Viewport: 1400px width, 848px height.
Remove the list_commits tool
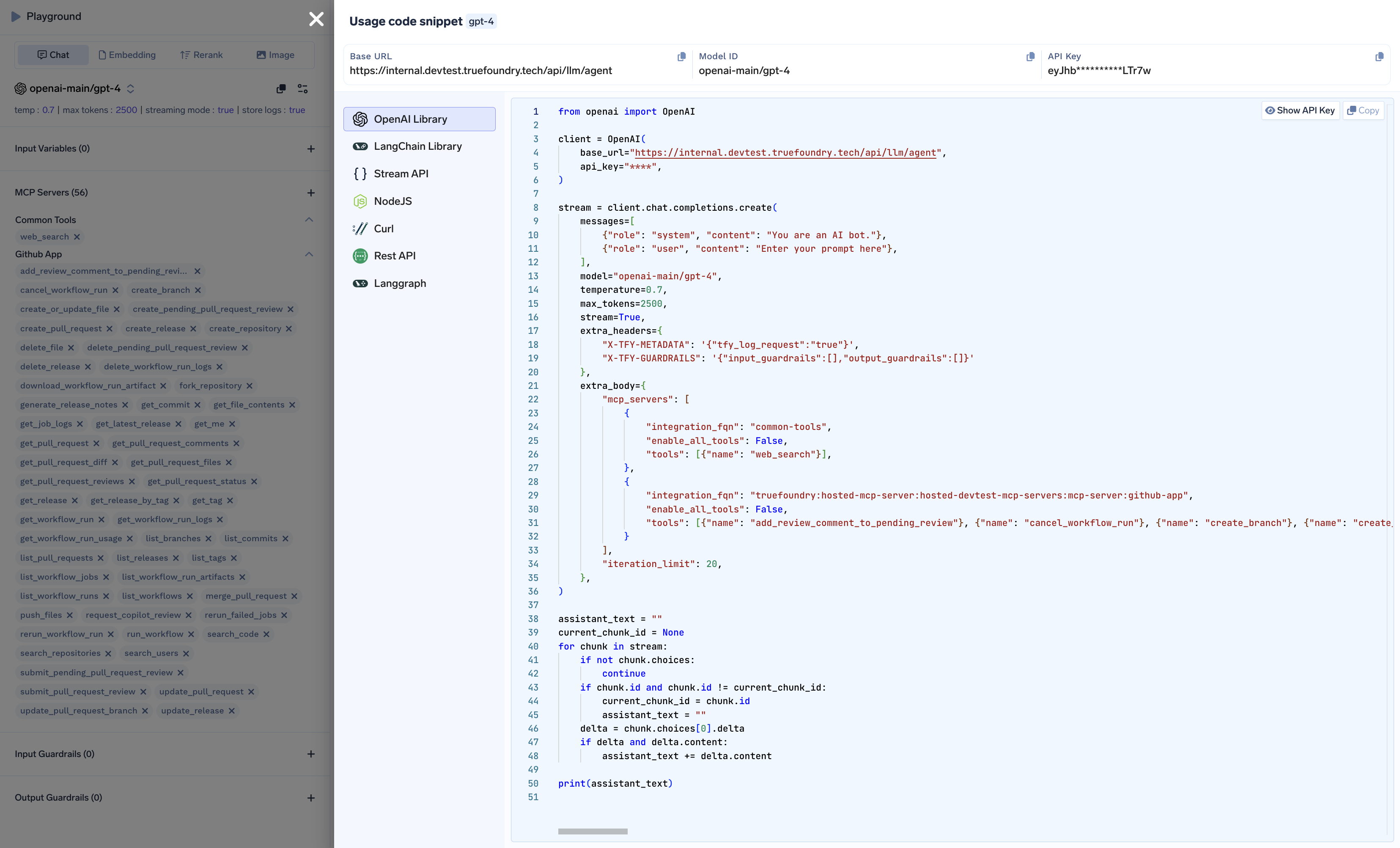(285, 538)
